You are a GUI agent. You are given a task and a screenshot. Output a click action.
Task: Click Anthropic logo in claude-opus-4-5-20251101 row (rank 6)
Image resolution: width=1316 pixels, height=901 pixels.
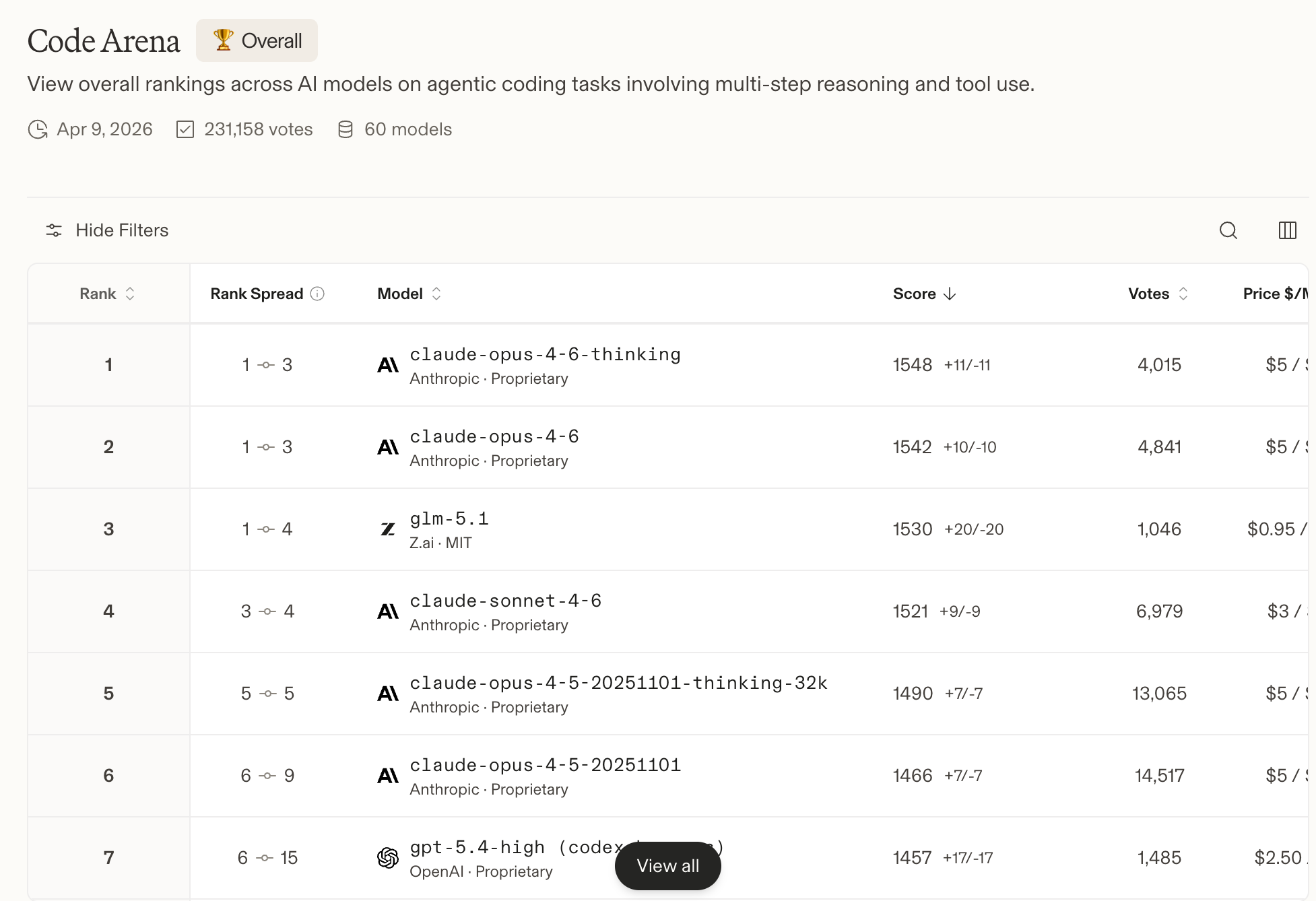(x=388, y=776)
